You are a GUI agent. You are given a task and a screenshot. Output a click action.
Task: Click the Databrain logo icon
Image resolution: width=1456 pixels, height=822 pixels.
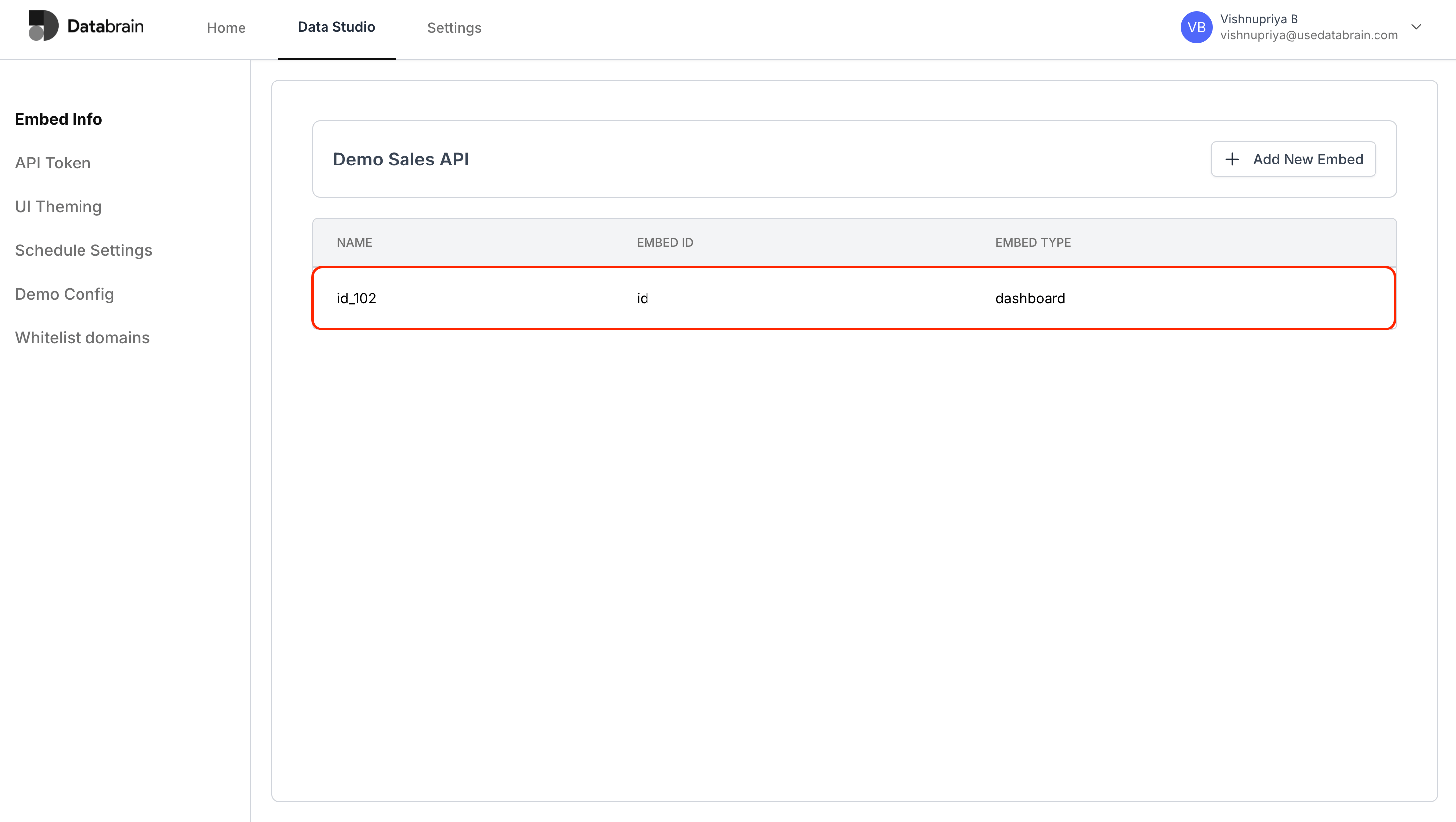tap(43, 26)
